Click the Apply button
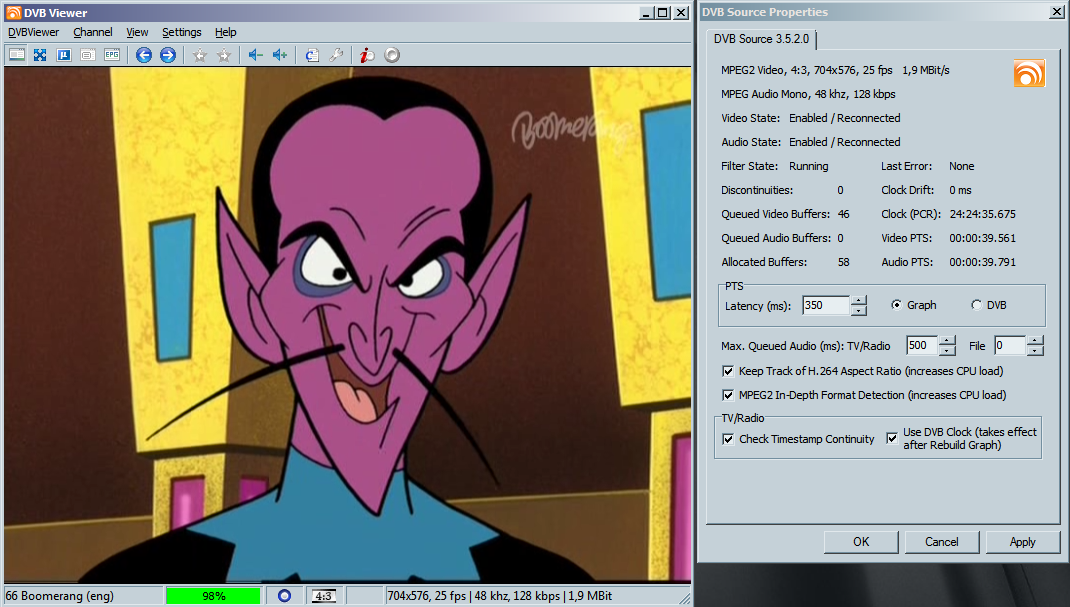Image resolution: width=1070 pixels, height=607 pixels. 1023,542
